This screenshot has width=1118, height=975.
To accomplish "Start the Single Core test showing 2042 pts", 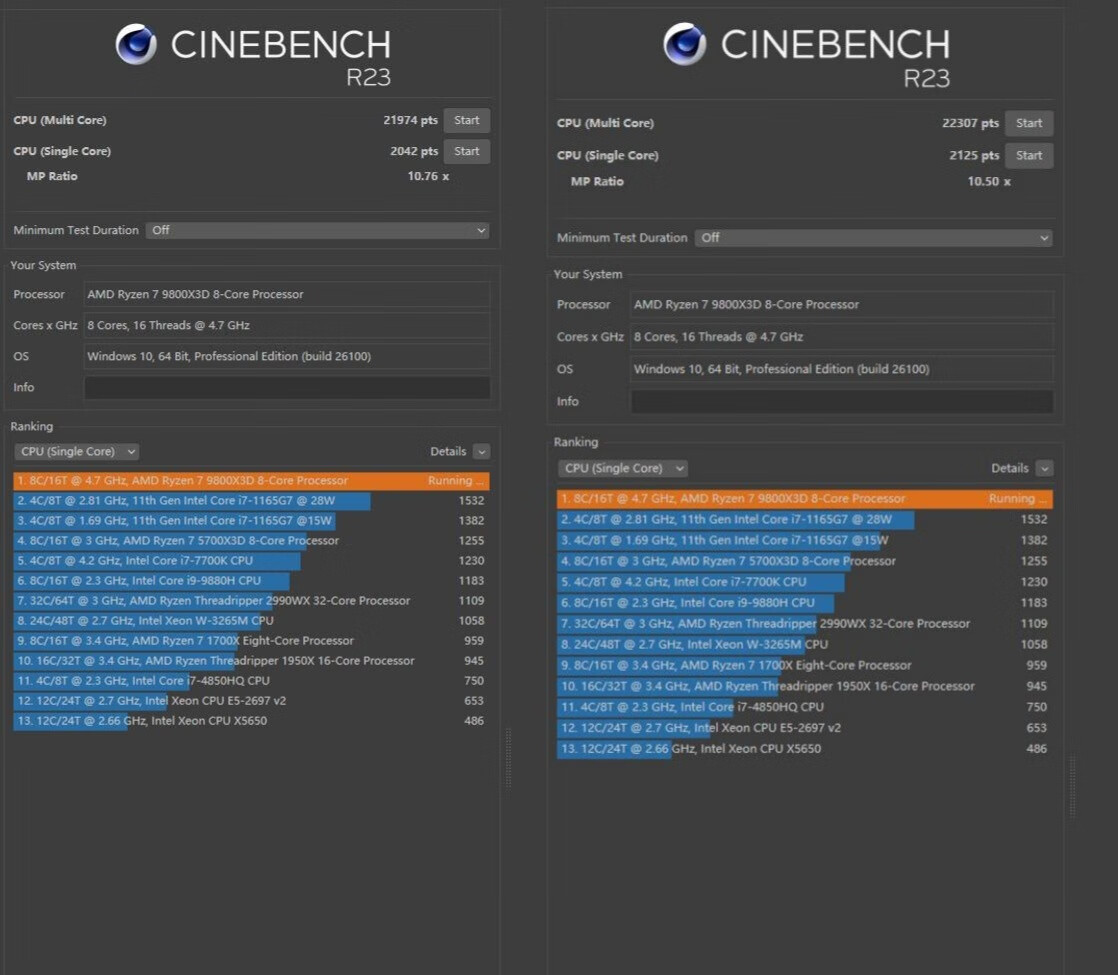I will (466, 151).
